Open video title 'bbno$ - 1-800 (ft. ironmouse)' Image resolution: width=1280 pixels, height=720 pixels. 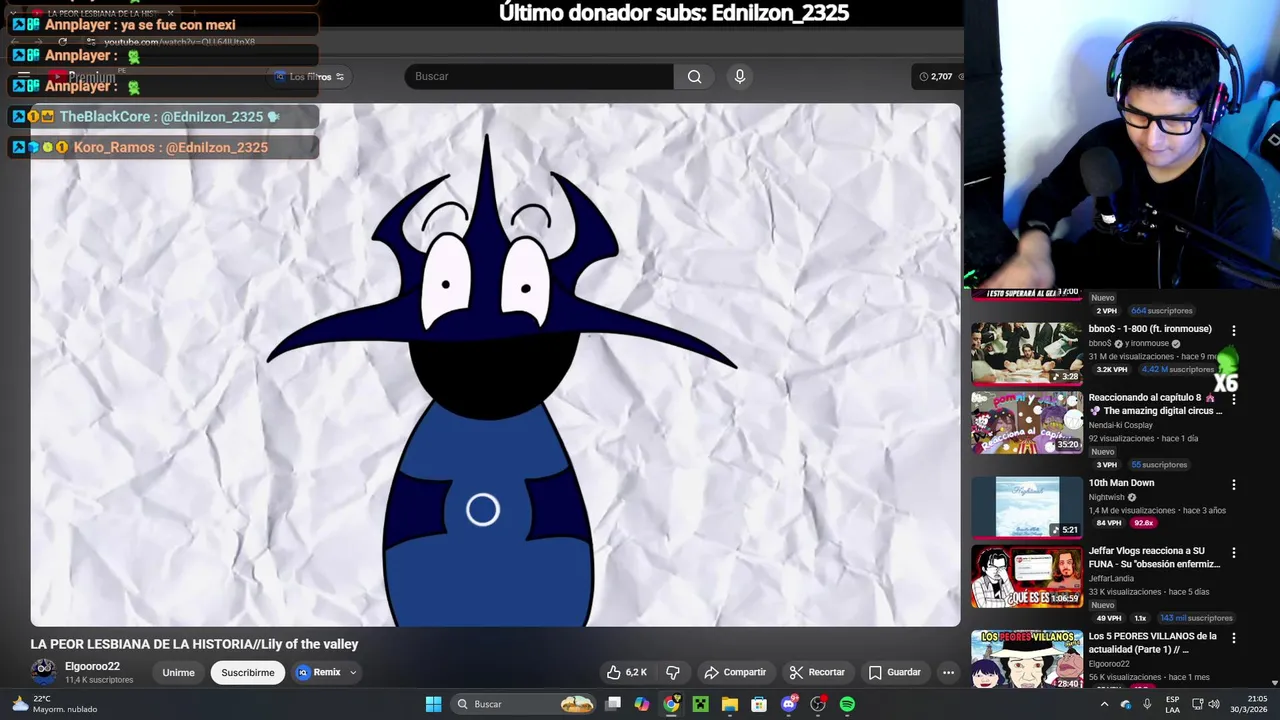[x=1150, y=329]
